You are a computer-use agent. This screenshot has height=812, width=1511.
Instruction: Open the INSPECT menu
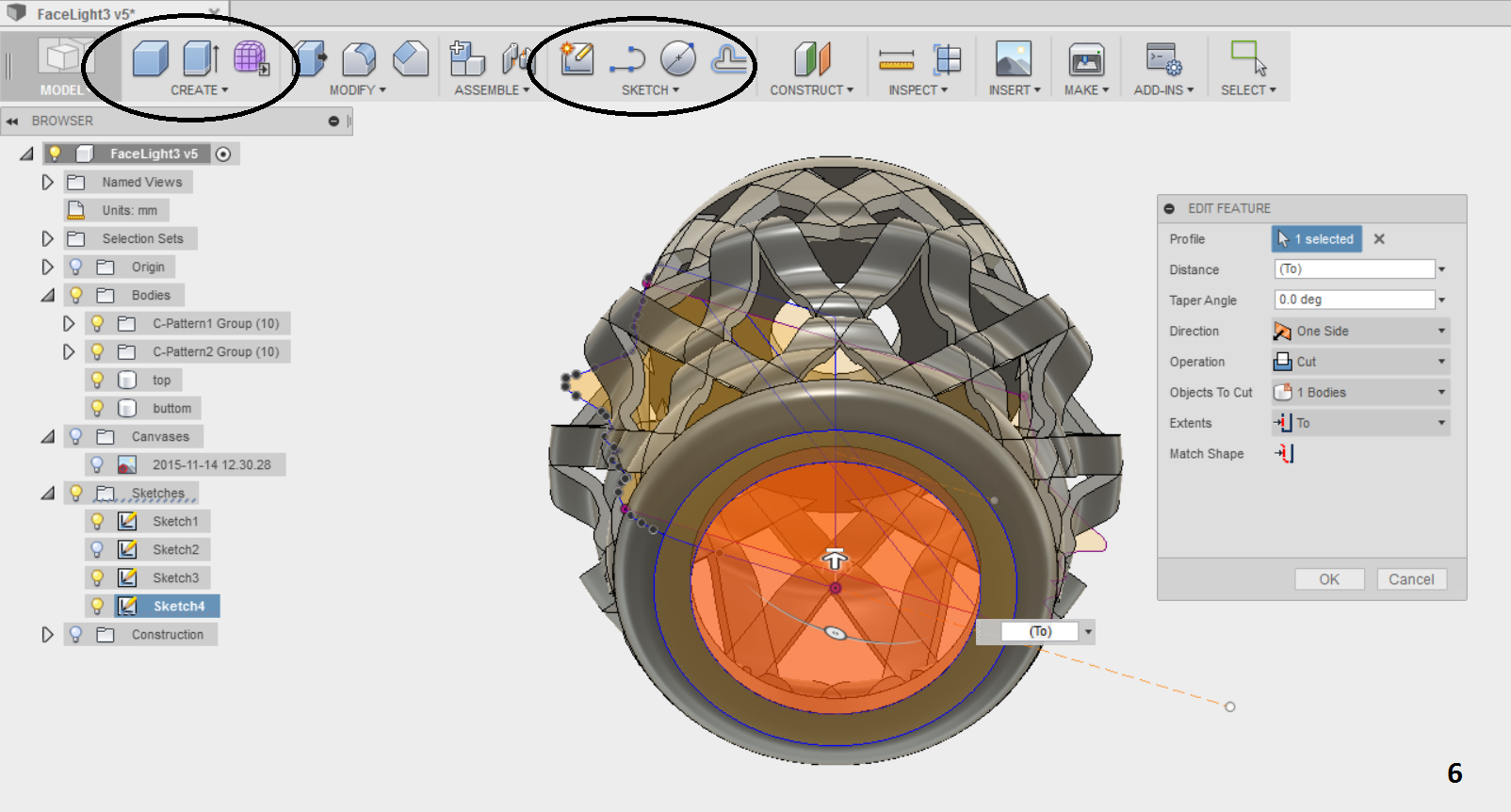point(918,89)
